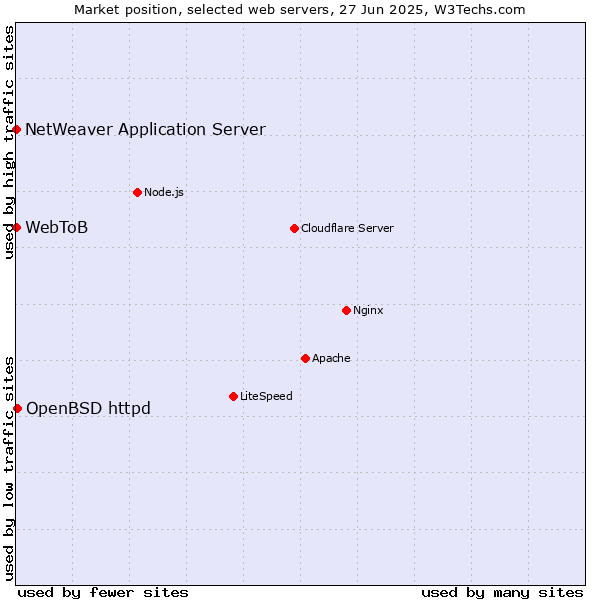Select the 'Apache' label text

pyautogui.click(x=331, y=358)
